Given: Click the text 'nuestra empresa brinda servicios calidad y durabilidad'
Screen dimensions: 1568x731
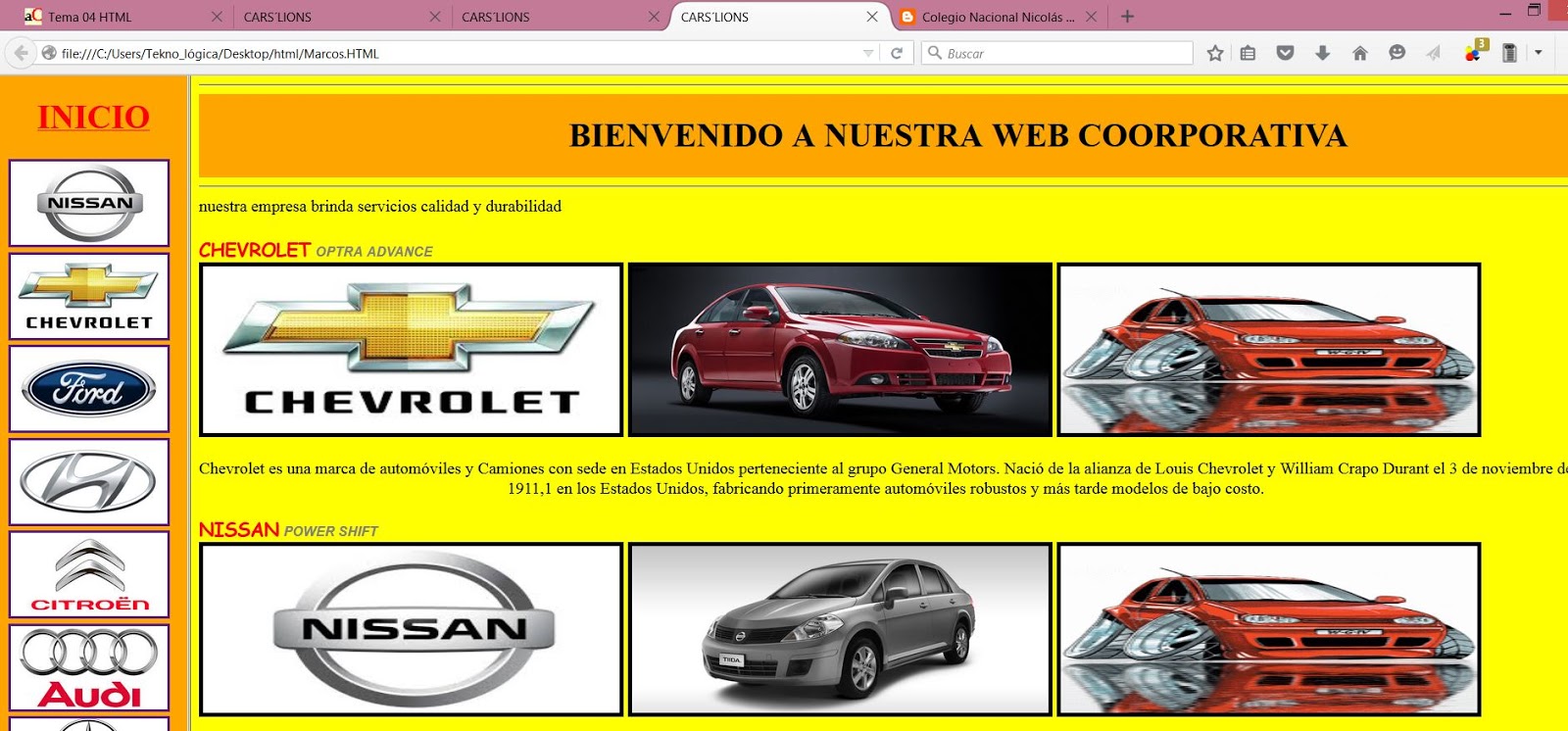Looking at the screenshot, I should pyautogui.click(x=380, y=207).
